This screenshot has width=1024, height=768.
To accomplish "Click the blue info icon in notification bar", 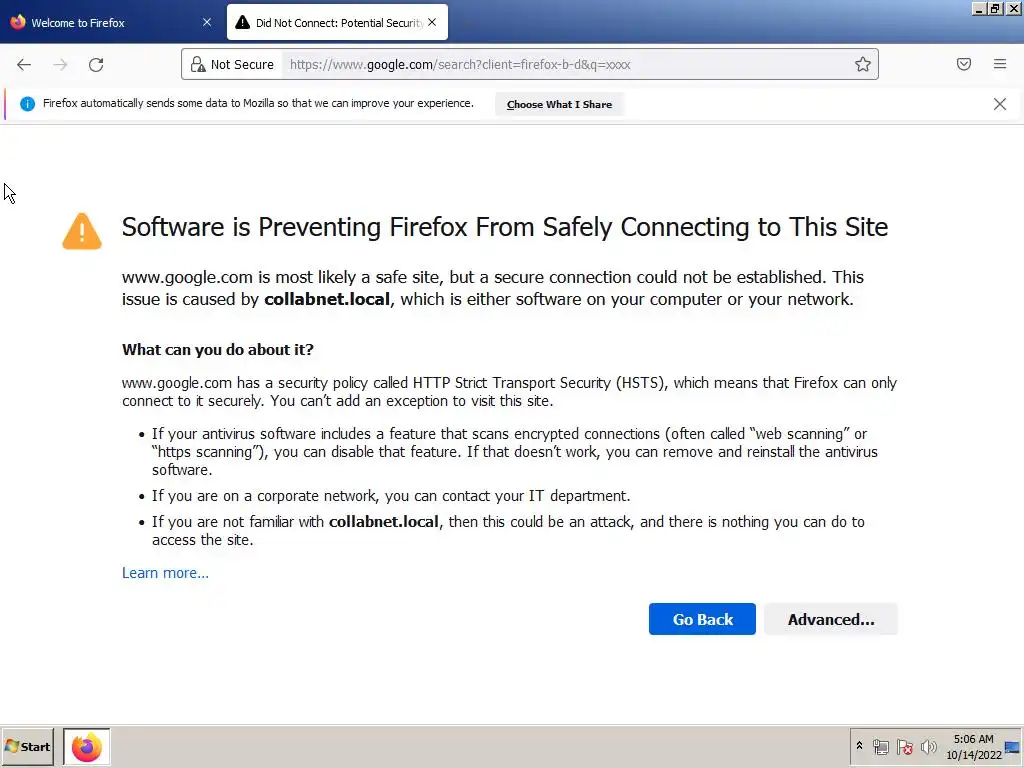I will point(27,104).
